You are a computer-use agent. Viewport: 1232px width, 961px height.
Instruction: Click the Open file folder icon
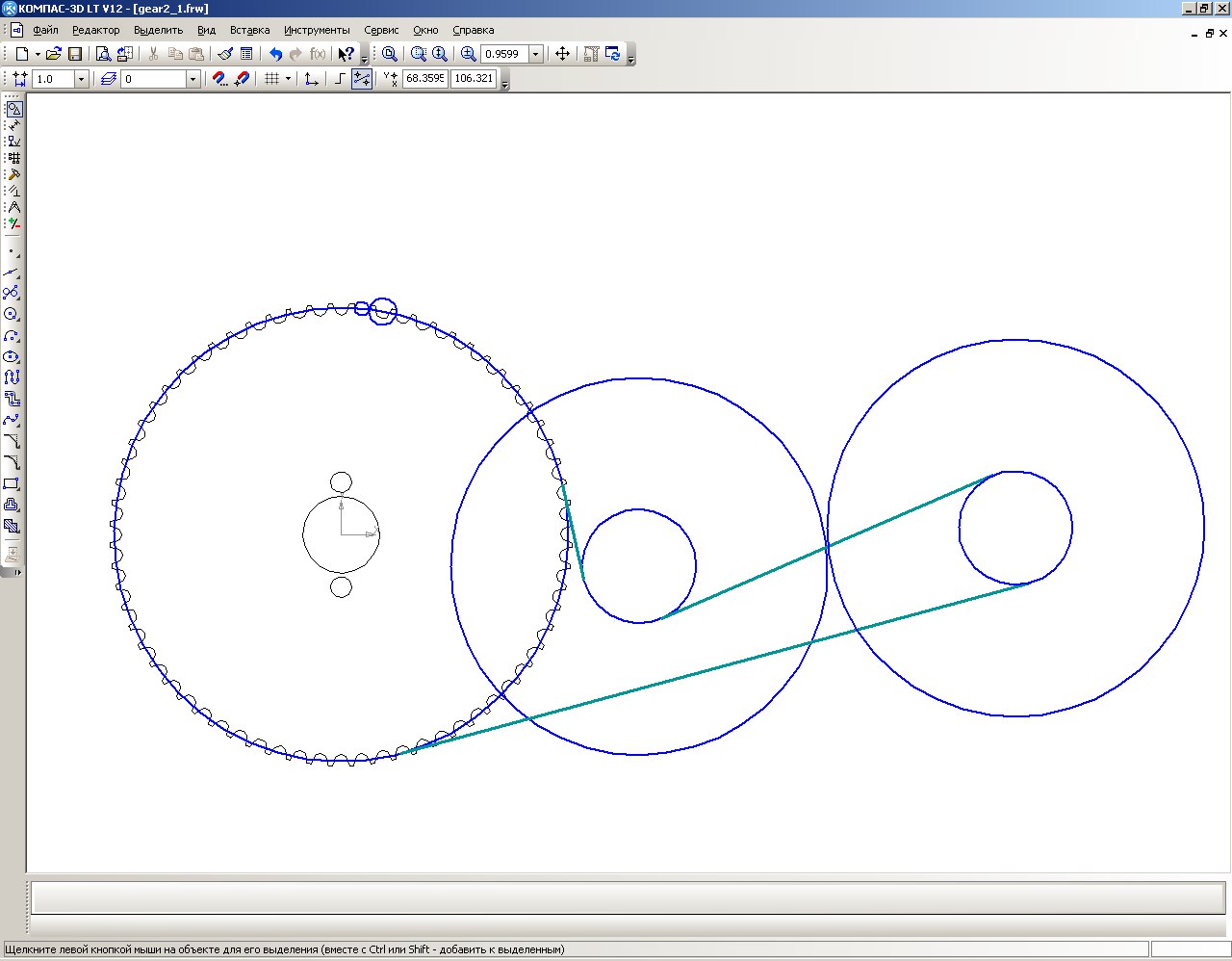pyautogui.click(x=54, y=54)
